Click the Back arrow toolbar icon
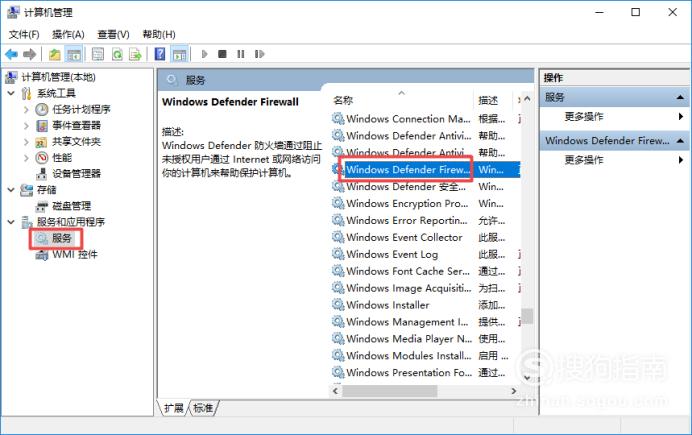Image resolution: width=692 pixels, height=435 pixels. point(11,54)
